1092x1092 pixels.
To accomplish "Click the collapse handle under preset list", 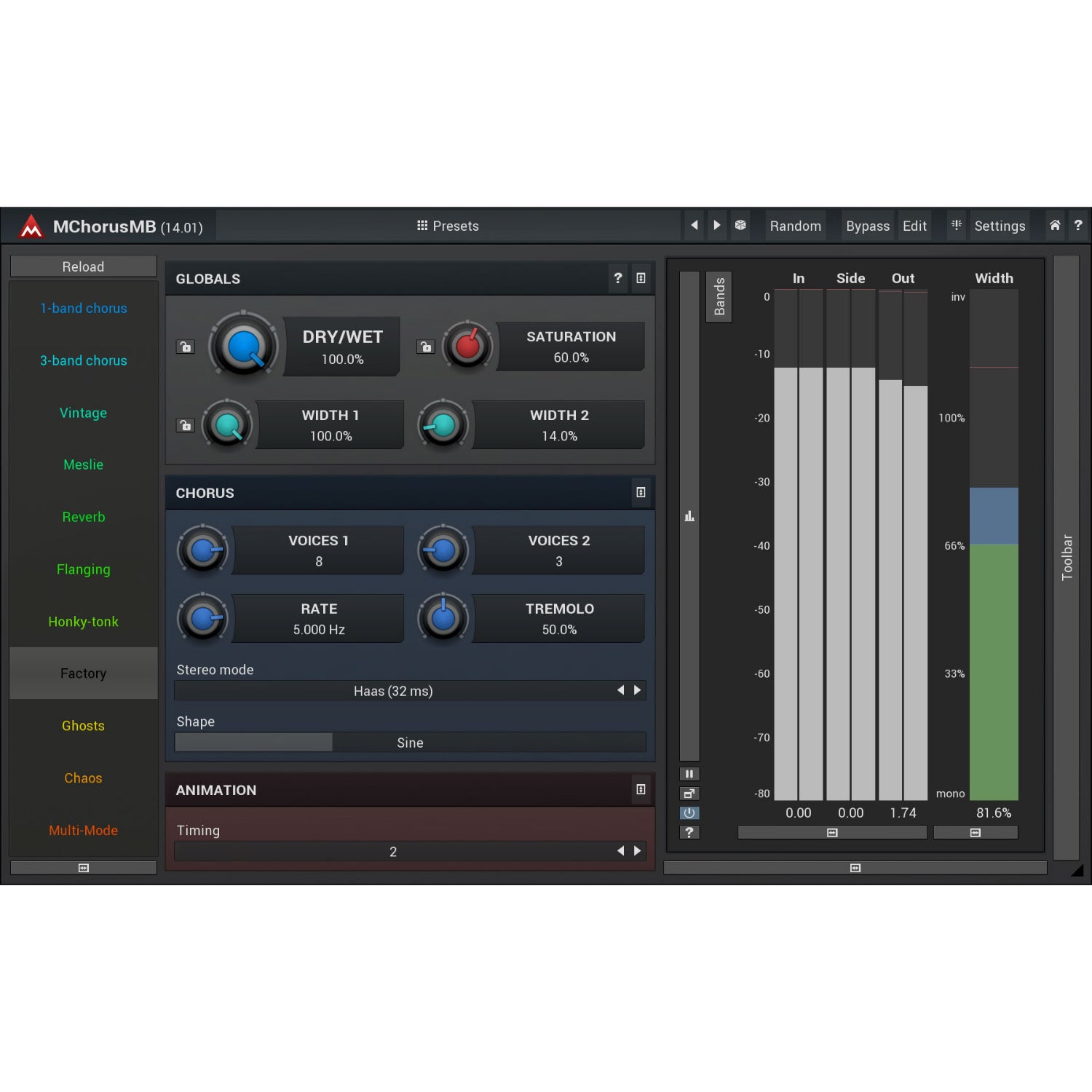I will (84, 868).
